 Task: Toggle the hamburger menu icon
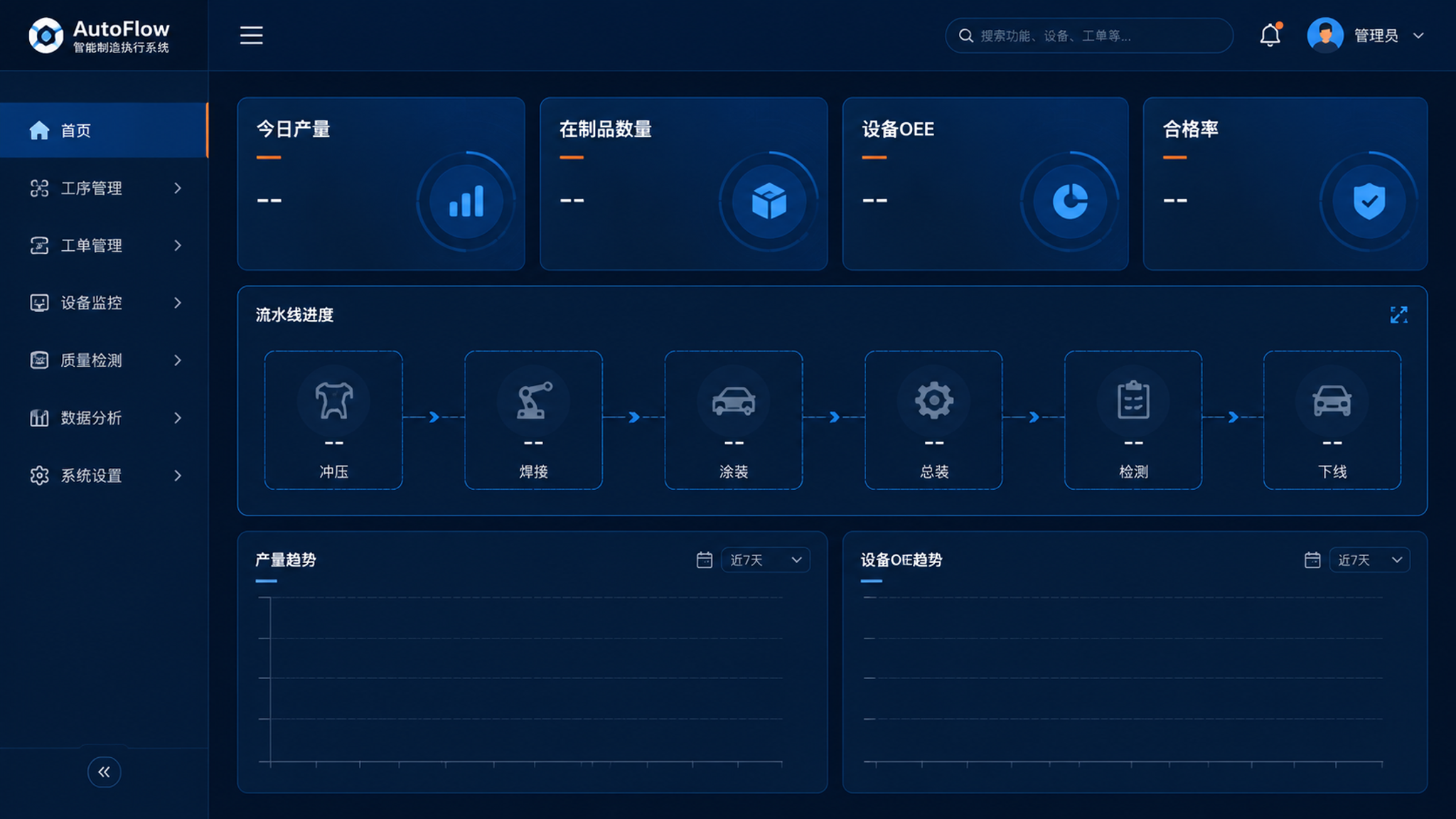(251, 36)
